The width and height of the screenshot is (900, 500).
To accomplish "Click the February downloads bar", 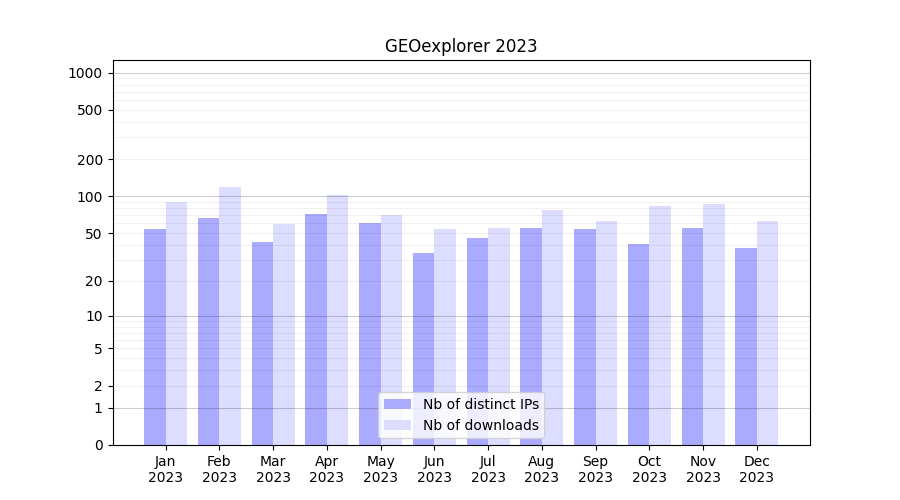I will click(230, 315).
